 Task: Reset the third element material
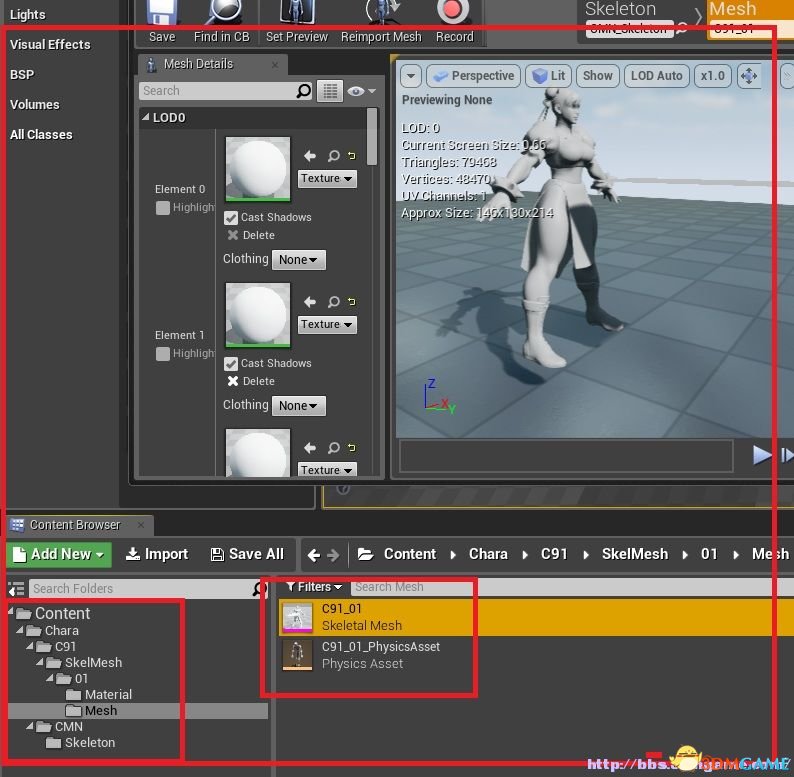click(351, 448)
